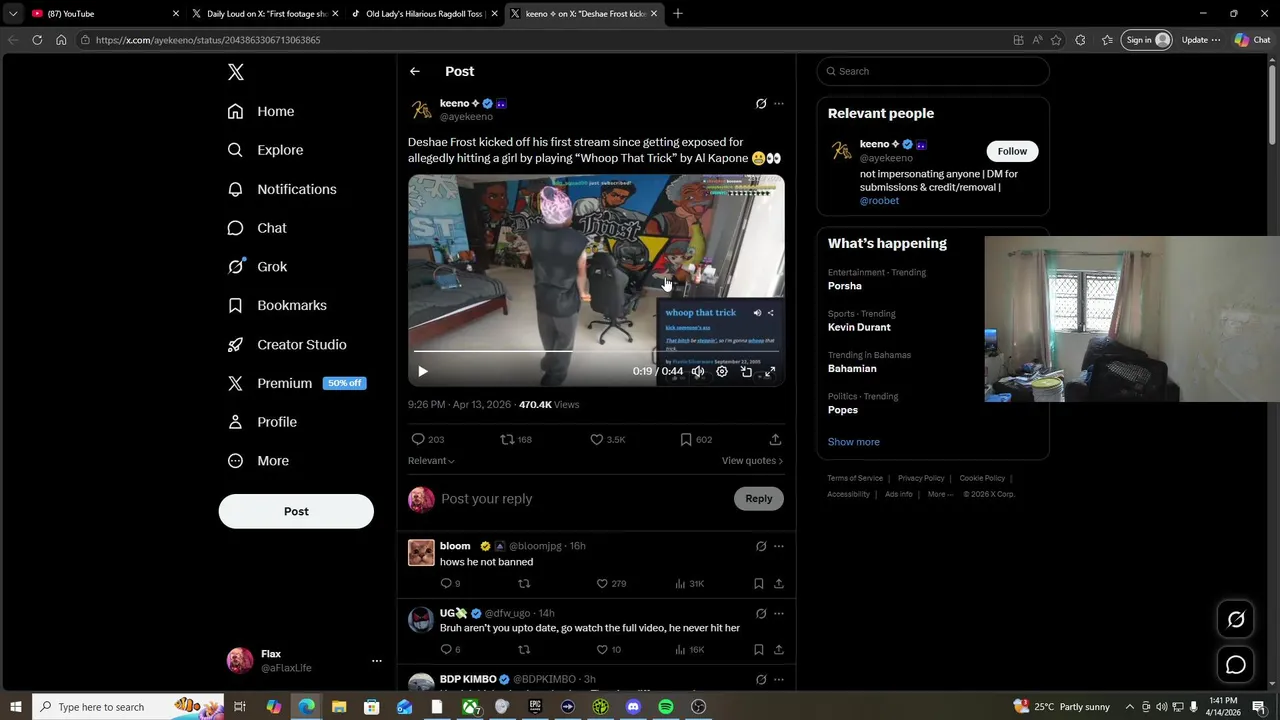Open Bookmarks in the sidebar
The height and width of the screenshot is (720, 1280).
277,305
